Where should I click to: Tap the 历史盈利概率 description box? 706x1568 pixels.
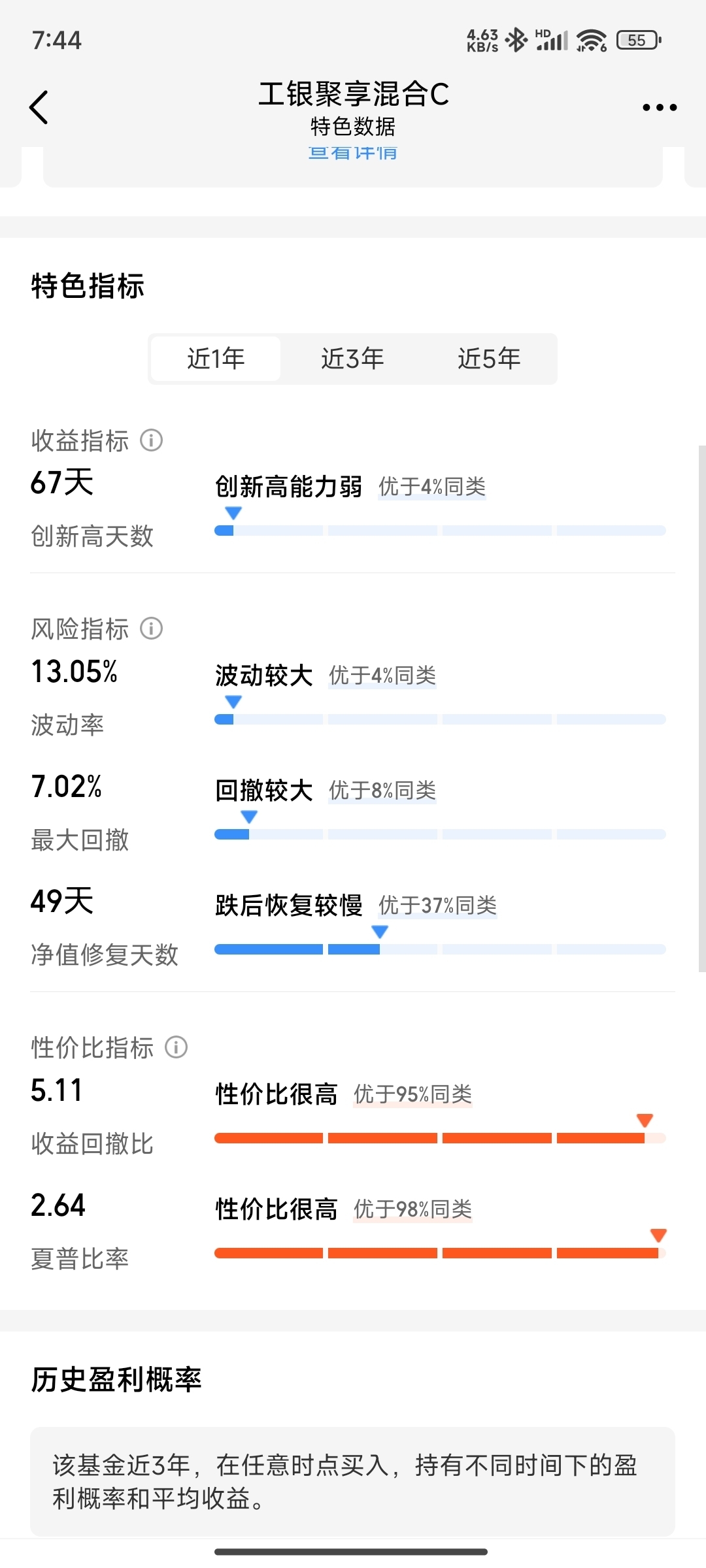(x=352, y=1482)
